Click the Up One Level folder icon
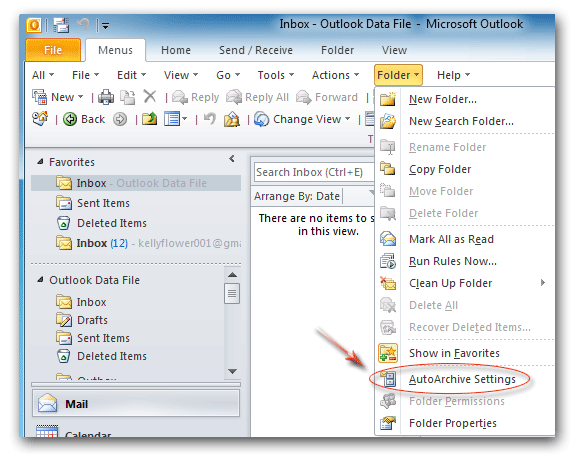Viewport: 574px width, 460px height. 149,119
